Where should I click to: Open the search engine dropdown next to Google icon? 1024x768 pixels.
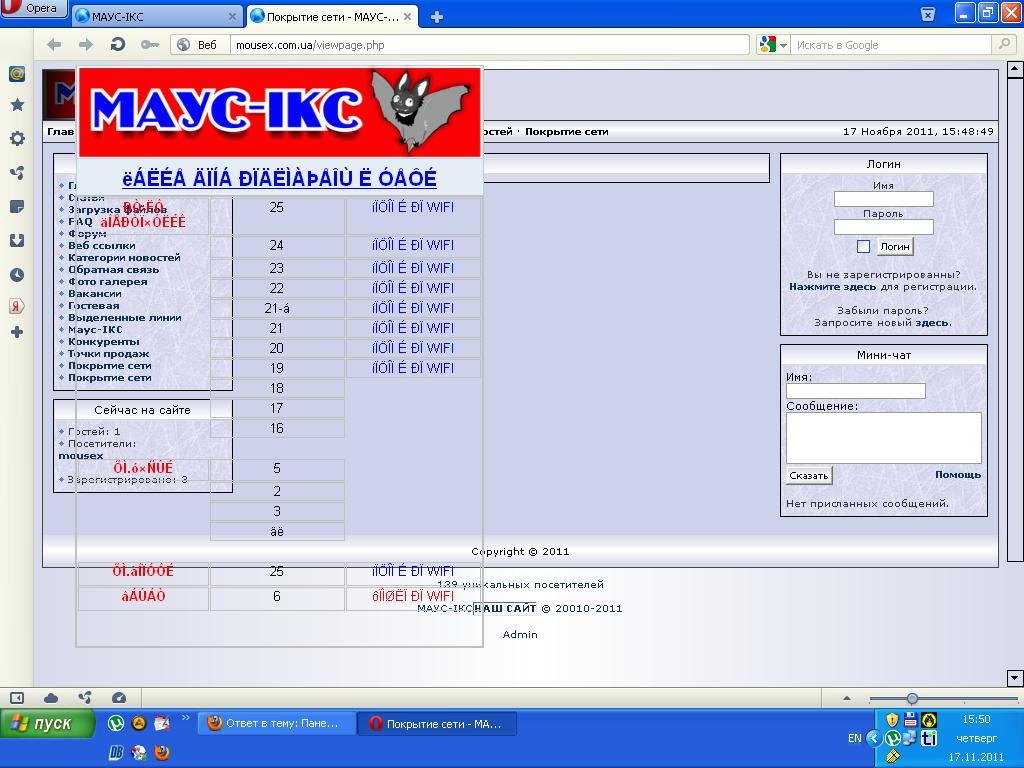pos(783,45)
